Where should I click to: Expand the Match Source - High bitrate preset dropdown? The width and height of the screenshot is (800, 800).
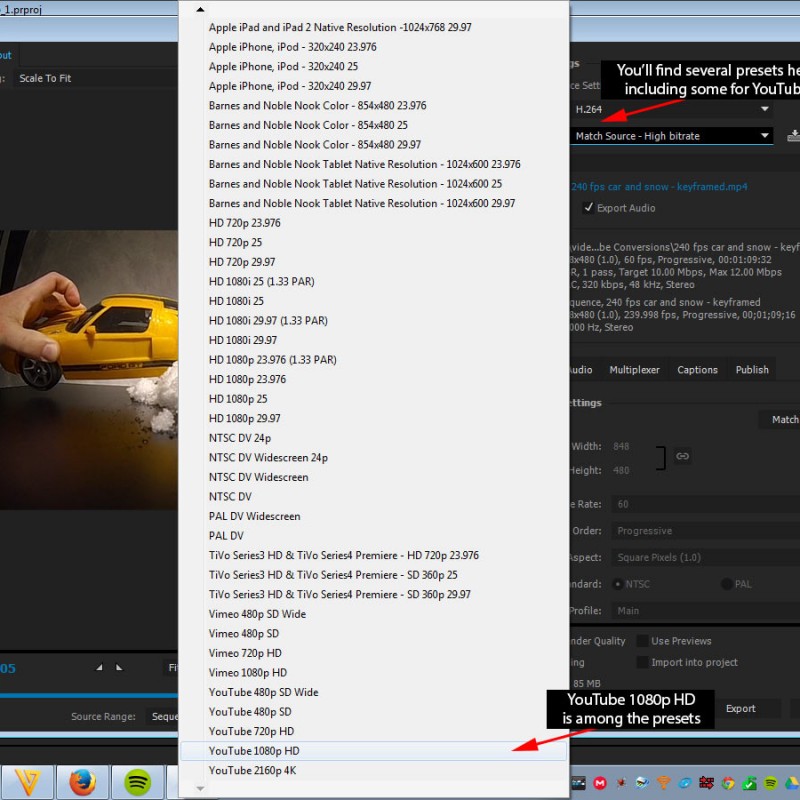tap(671, 136)
